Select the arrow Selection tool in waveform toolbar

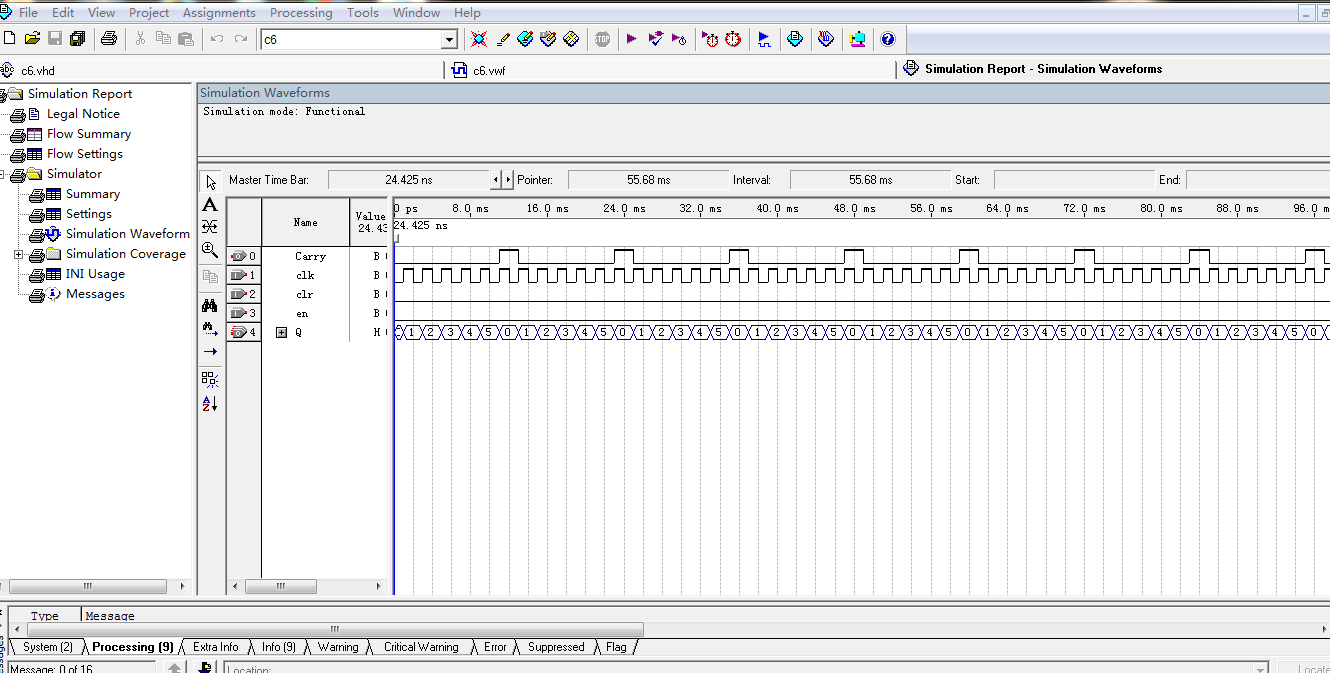[210, 182]
